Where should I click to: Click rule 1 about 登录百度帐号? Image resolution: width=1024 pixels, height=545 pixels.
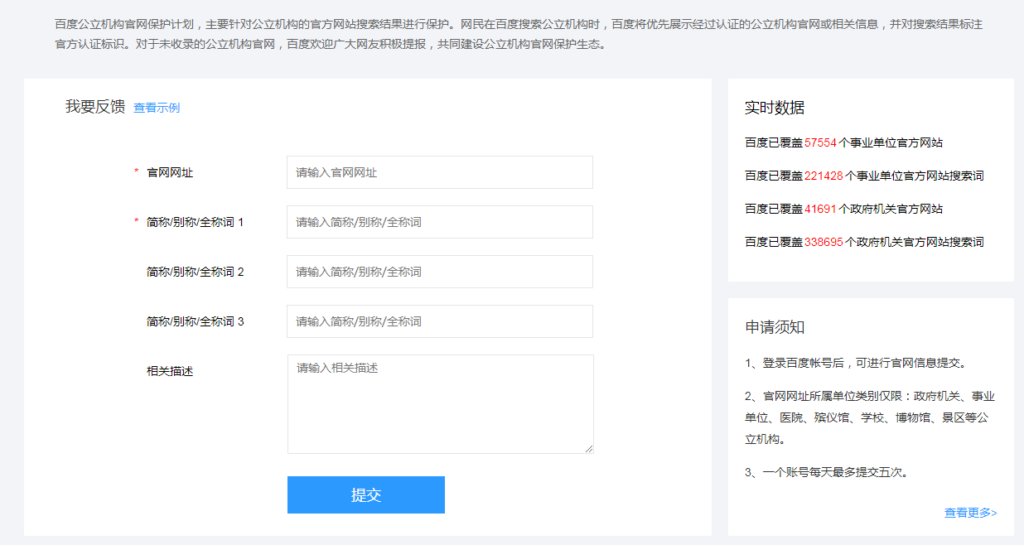[856, 363]
